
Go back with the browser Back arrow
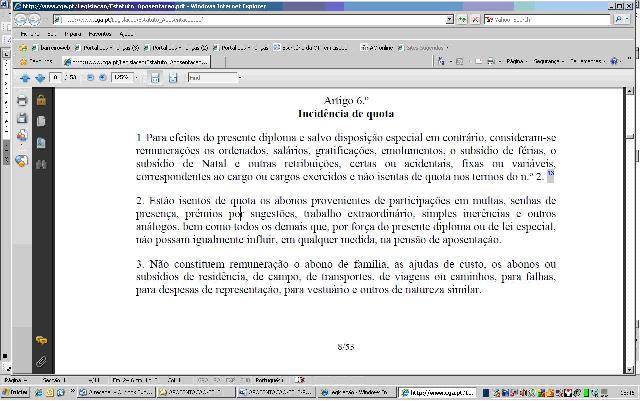[x=21, y=19]
